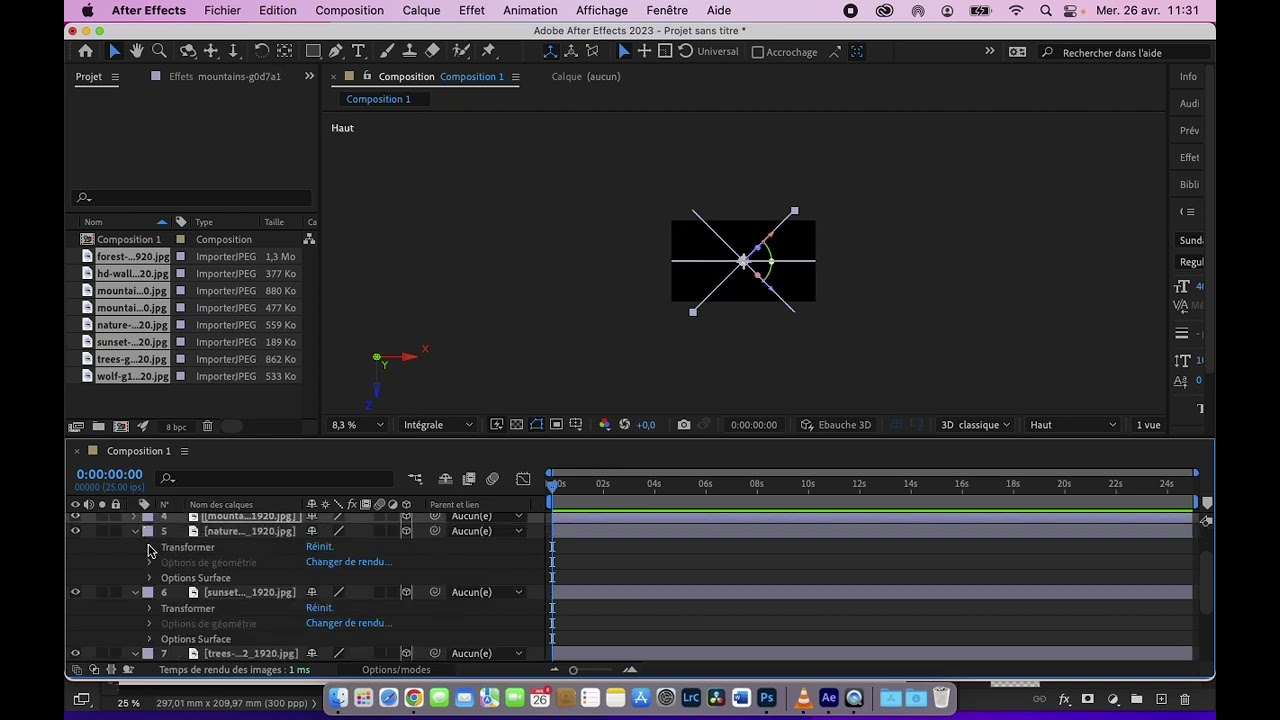Select the Zoom magnifier tool
This screenshot has width=1280, height=720.
coord(160,51)
